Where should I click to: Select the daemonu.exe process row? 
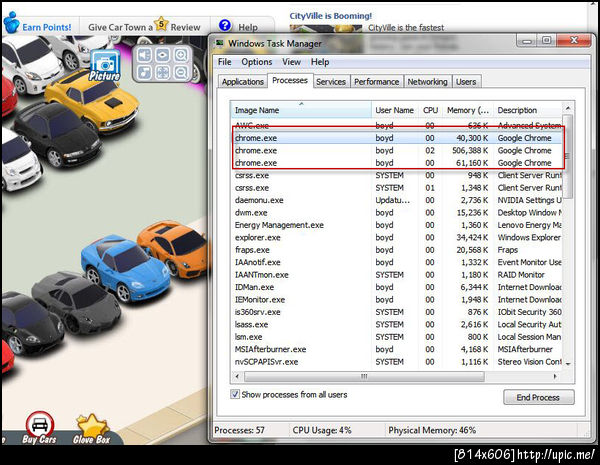click(397, 200)
